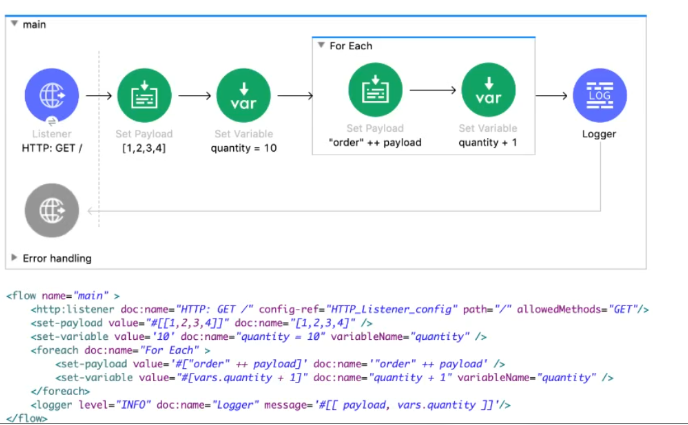This screenshot has height=425, width=688.
Task: Click the "HTTP: GET /" label
Action: pos(51,148)
